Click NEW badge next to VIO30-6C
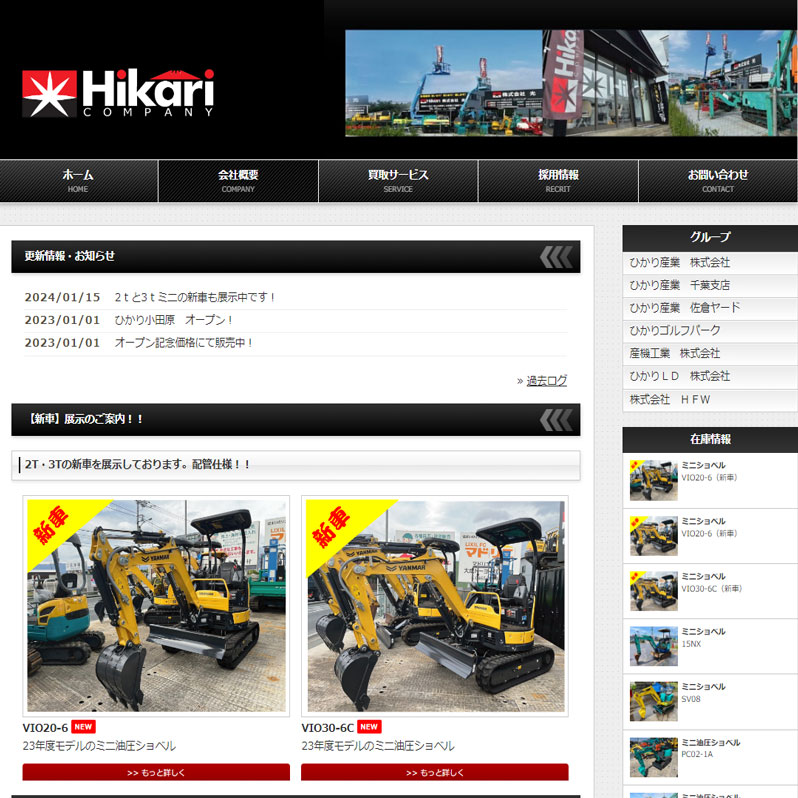The width and height of the screenshot is (798, 798). pyautogui.click(x=369, y=727)
